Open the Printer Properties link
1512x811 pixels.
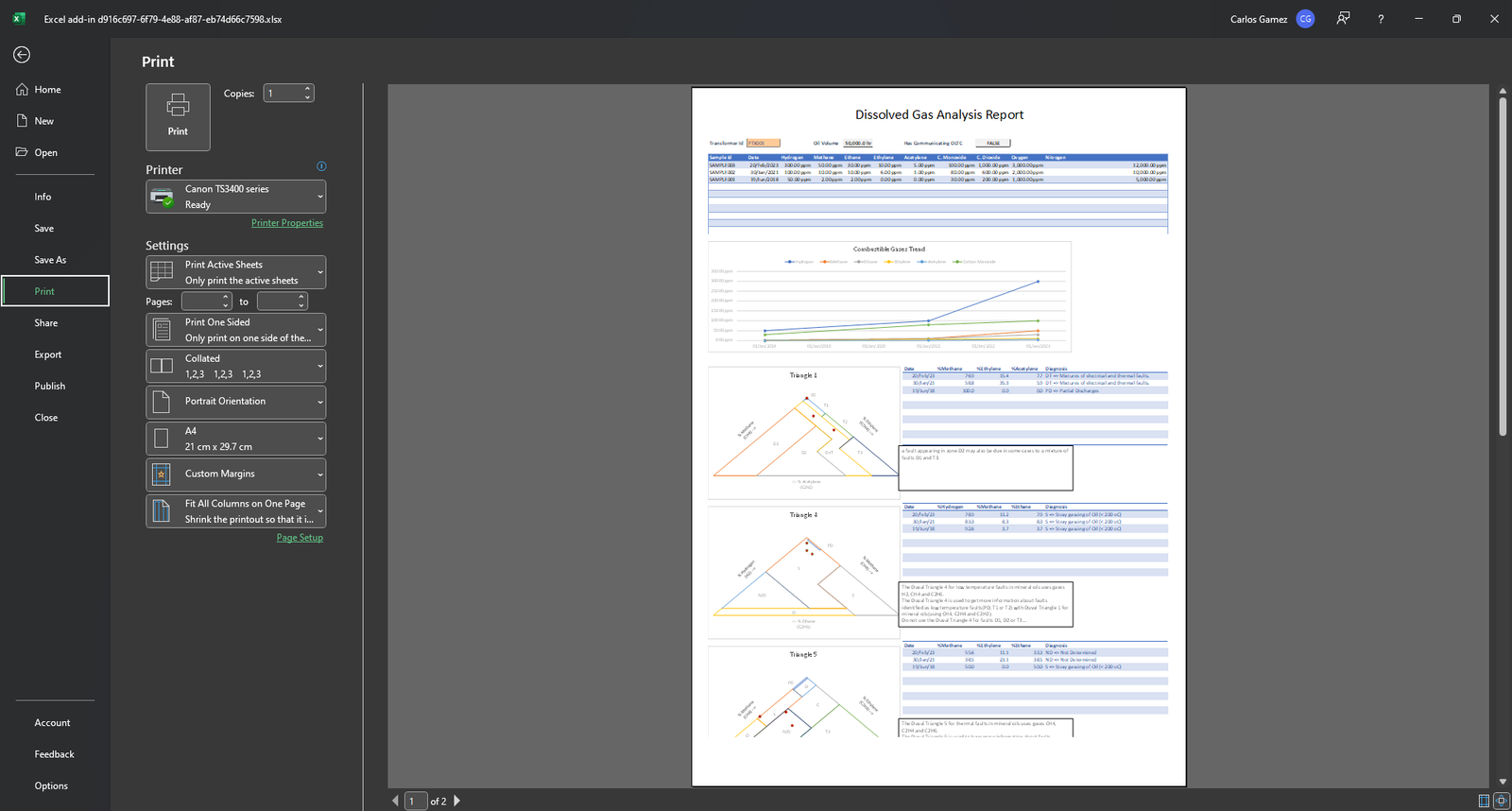286,223
